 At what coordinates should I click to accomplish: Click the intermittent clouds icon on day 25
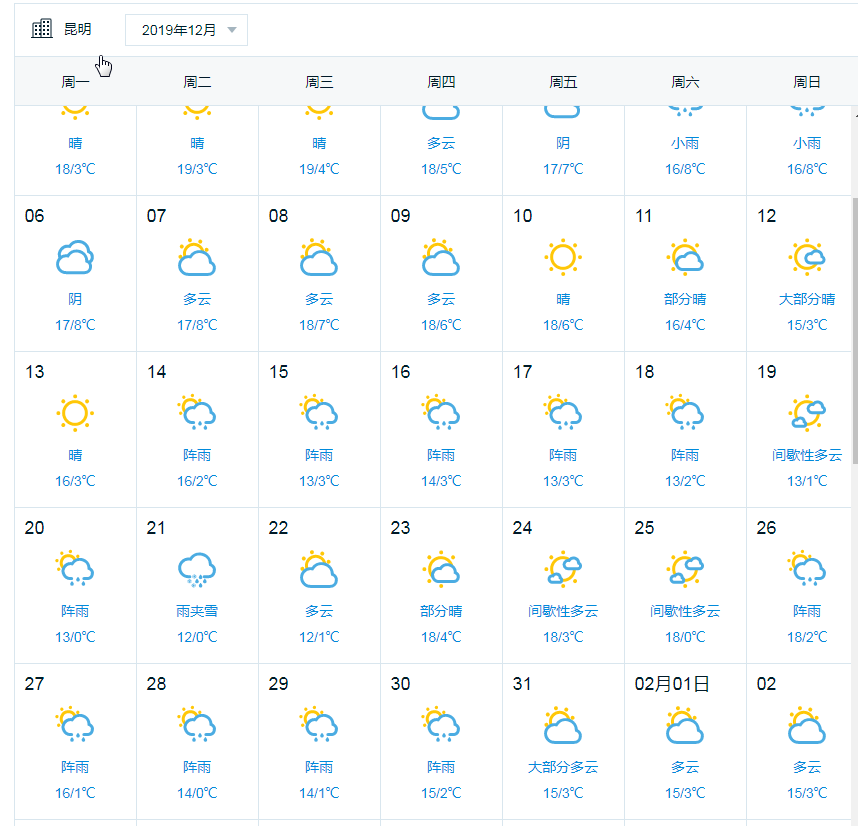[x=685, y=568]
